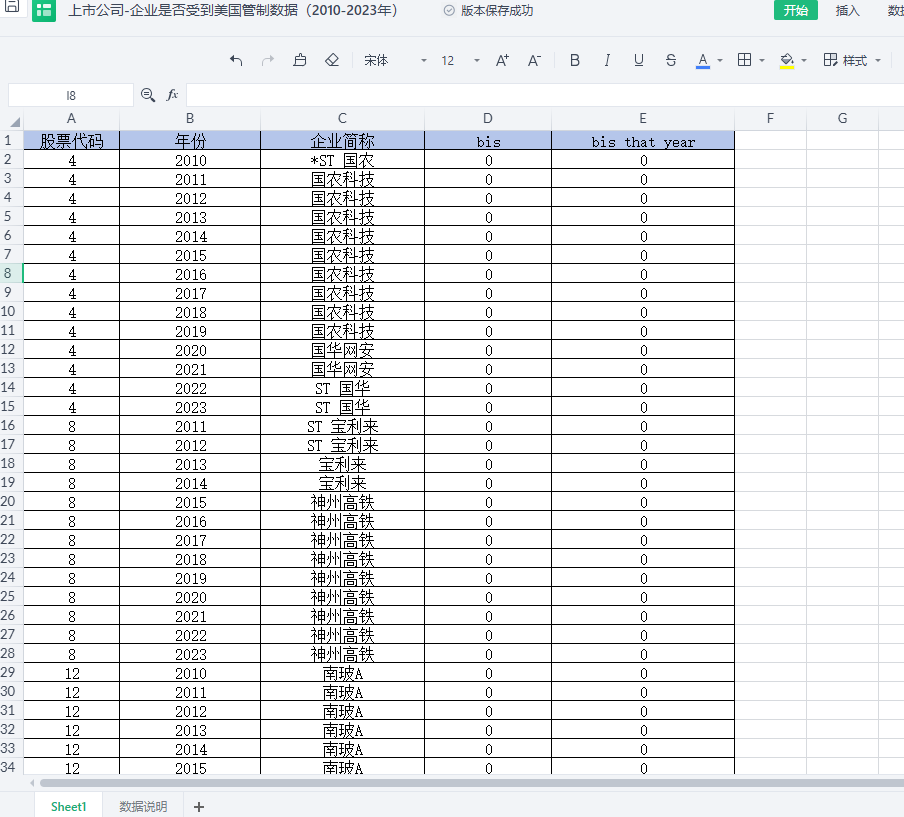904x817 pixels.
Task: Click the undo arrow icon
Action: click(236, 60)
